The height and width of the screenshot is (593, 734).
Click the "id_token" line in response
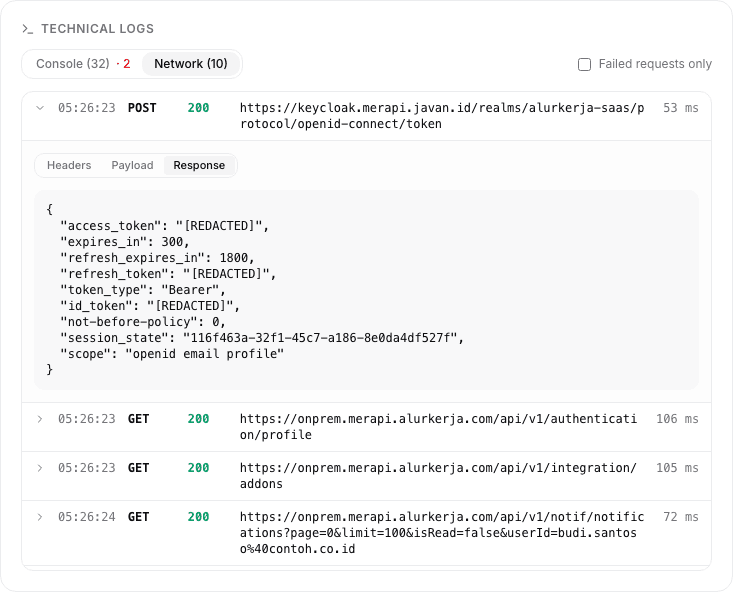150,306
